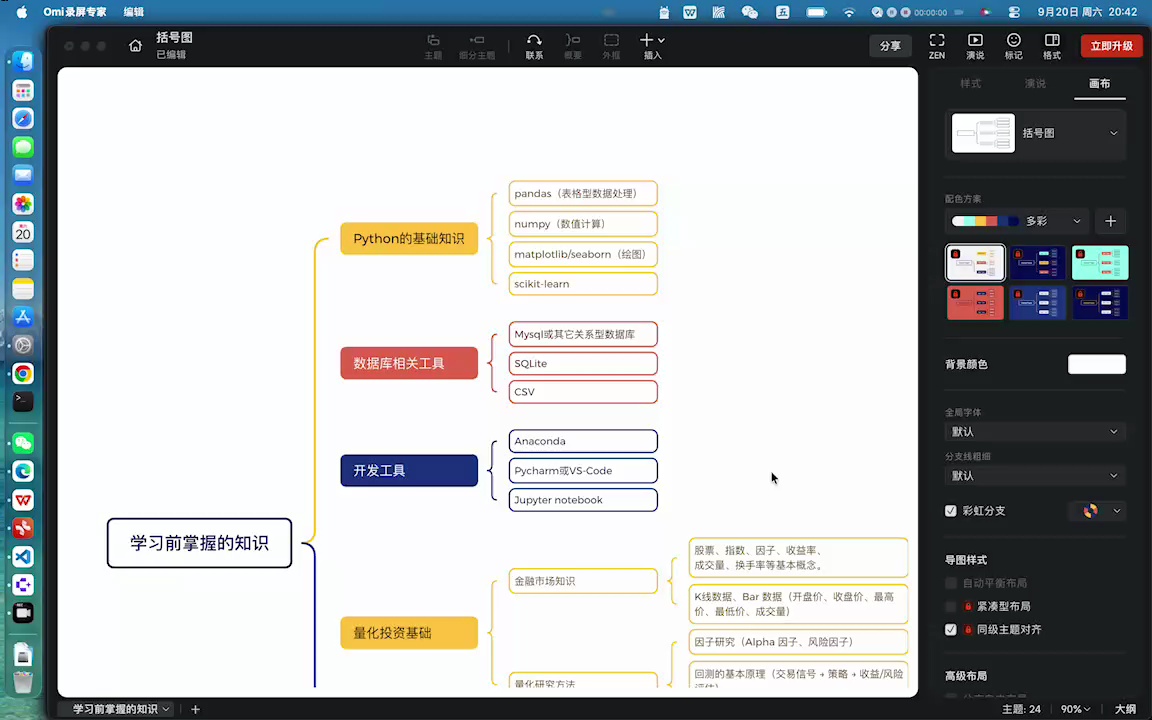Uncheck 同级主题对齐 option

click(x=950, y=629)
